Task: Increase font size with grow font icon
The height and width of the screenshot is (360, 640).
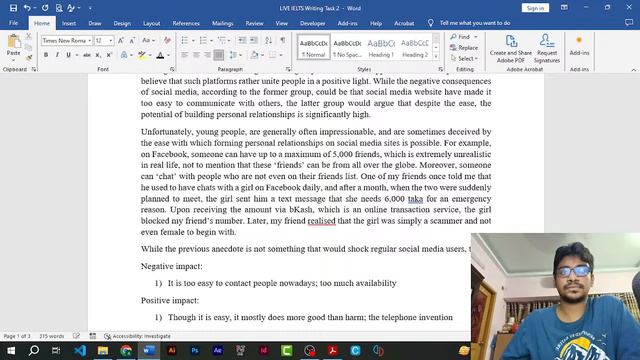Action: click(x=121, y=40)
